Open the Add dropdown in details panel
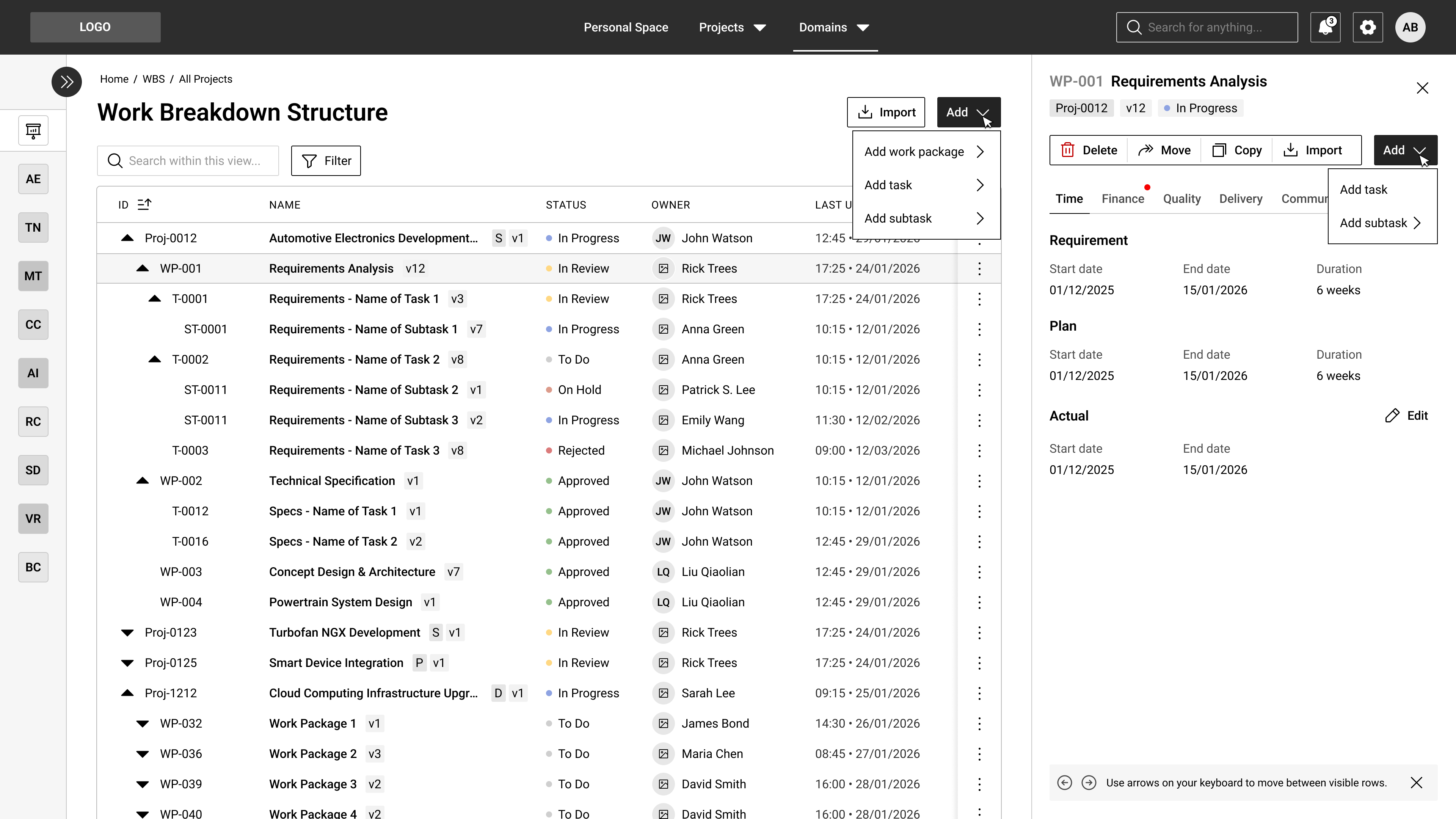Screen dimensions: 1456x819 [x=1406, y=151]
